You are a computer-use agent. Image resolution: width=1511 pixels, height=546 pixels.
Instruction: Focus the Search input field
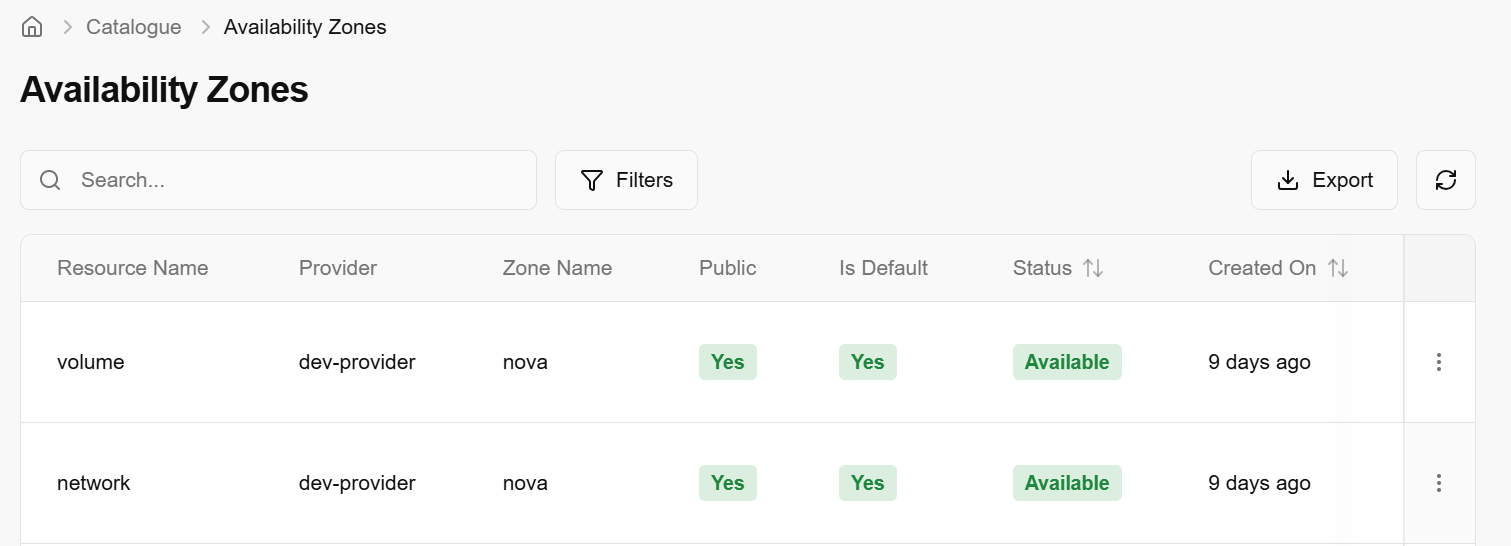[x=300, y=180]
